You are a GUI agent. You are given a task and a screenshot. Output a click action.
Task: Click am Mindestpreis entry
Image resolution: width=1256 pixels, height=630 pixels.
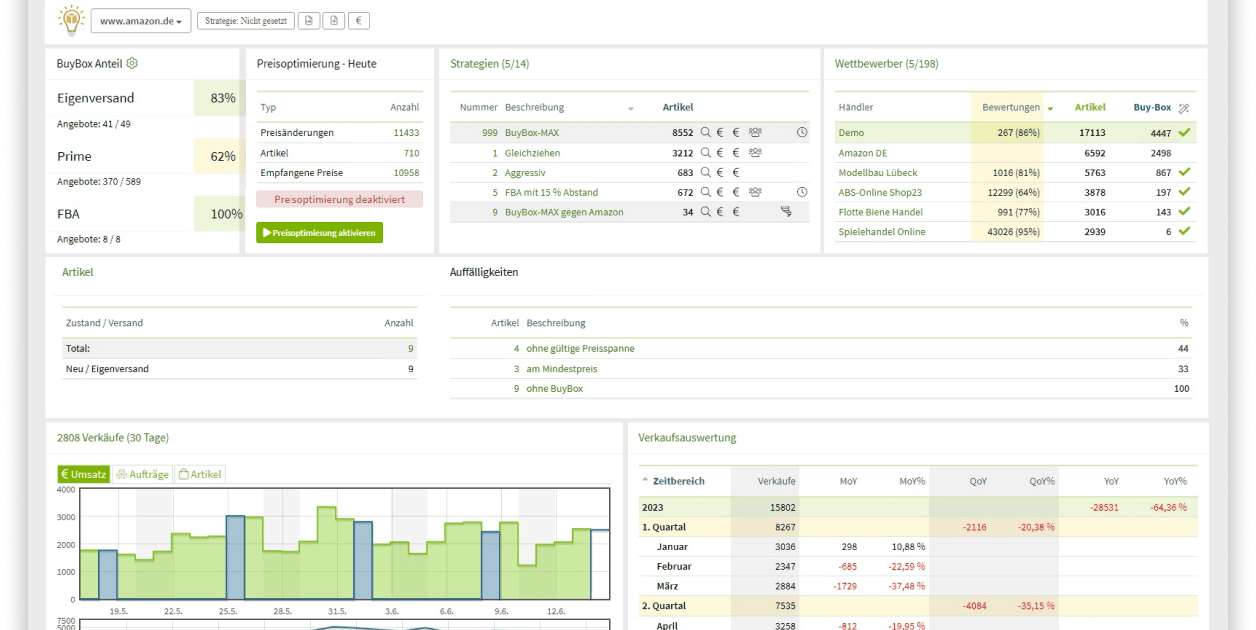(x=562, y=368)
